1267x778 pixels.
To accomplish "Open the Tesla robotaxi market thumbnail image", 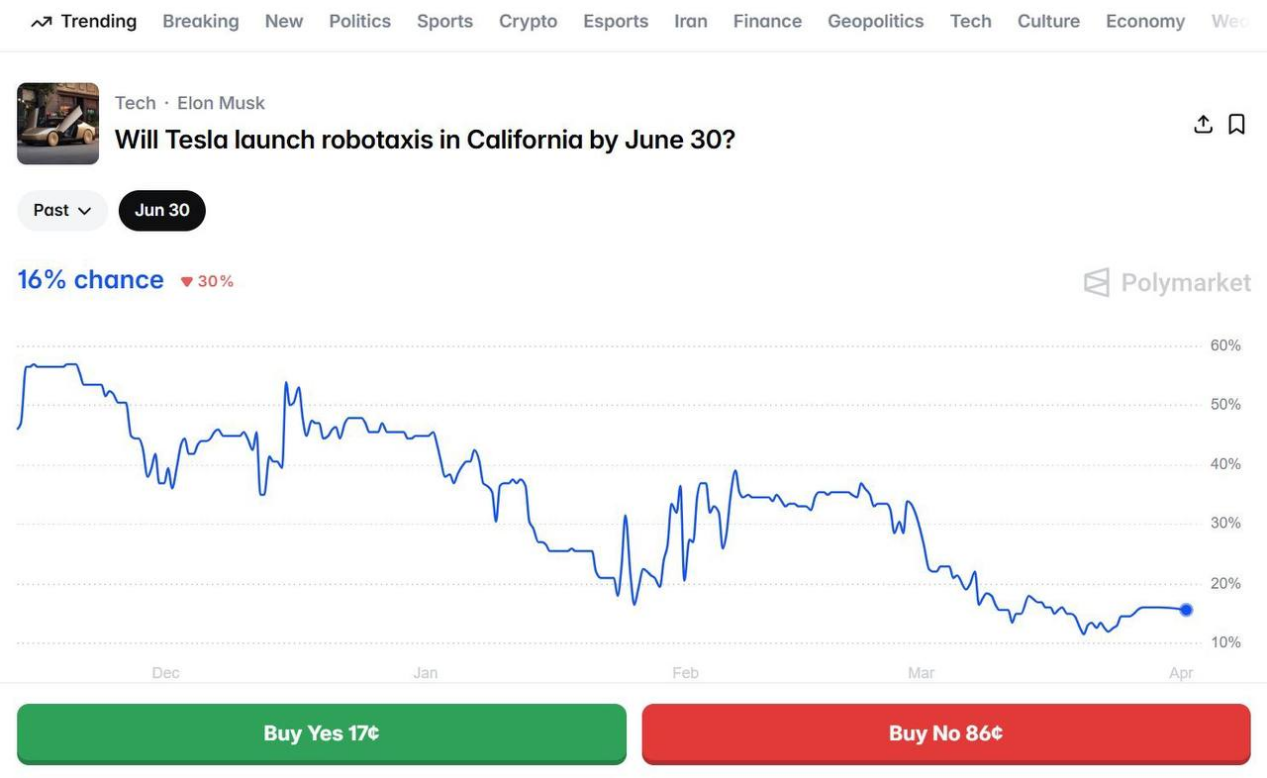I will 57,123.
